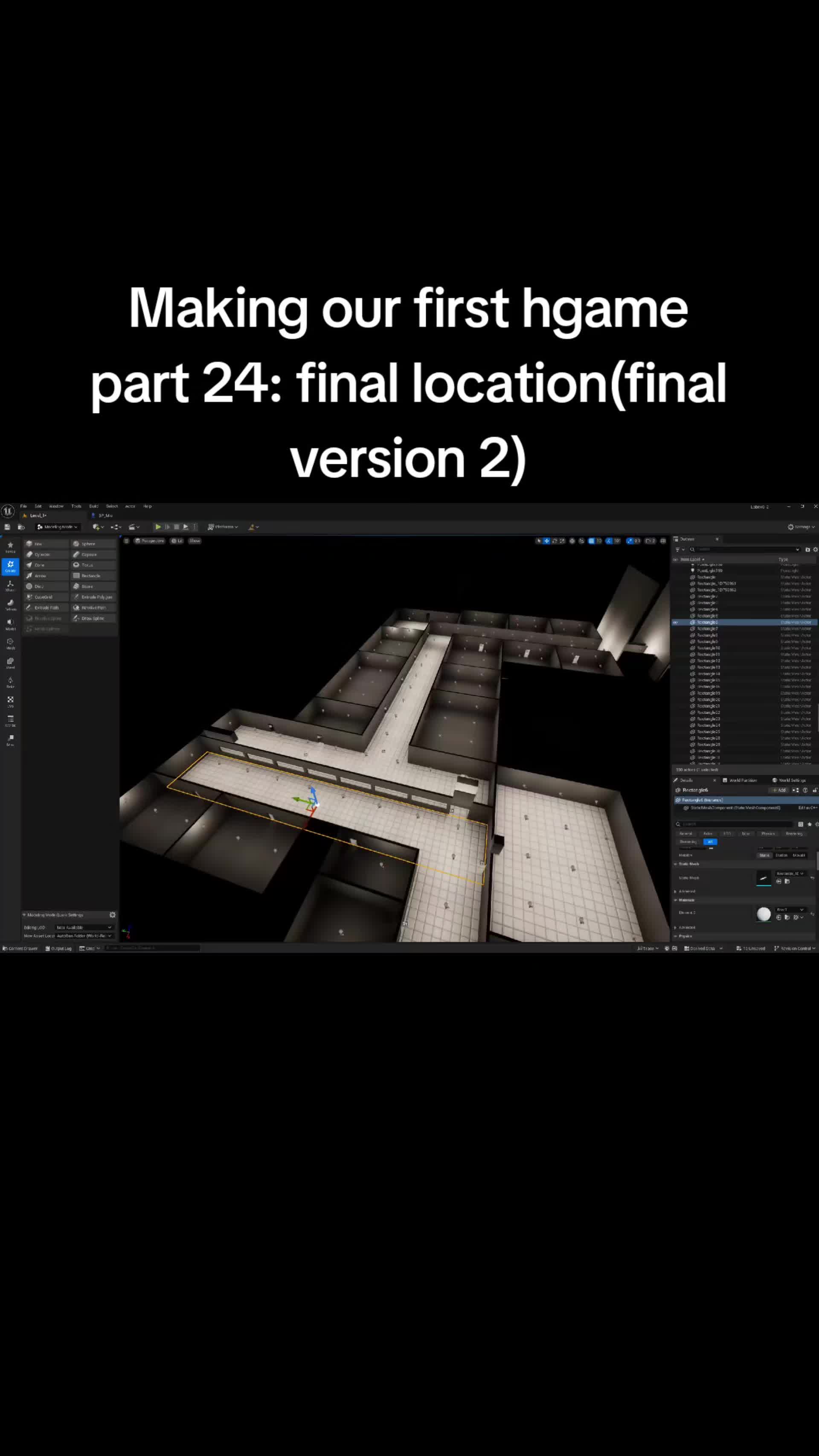Click the Lit view mode button
This screenshot has width=819, height=1456.
coord(177,541)
